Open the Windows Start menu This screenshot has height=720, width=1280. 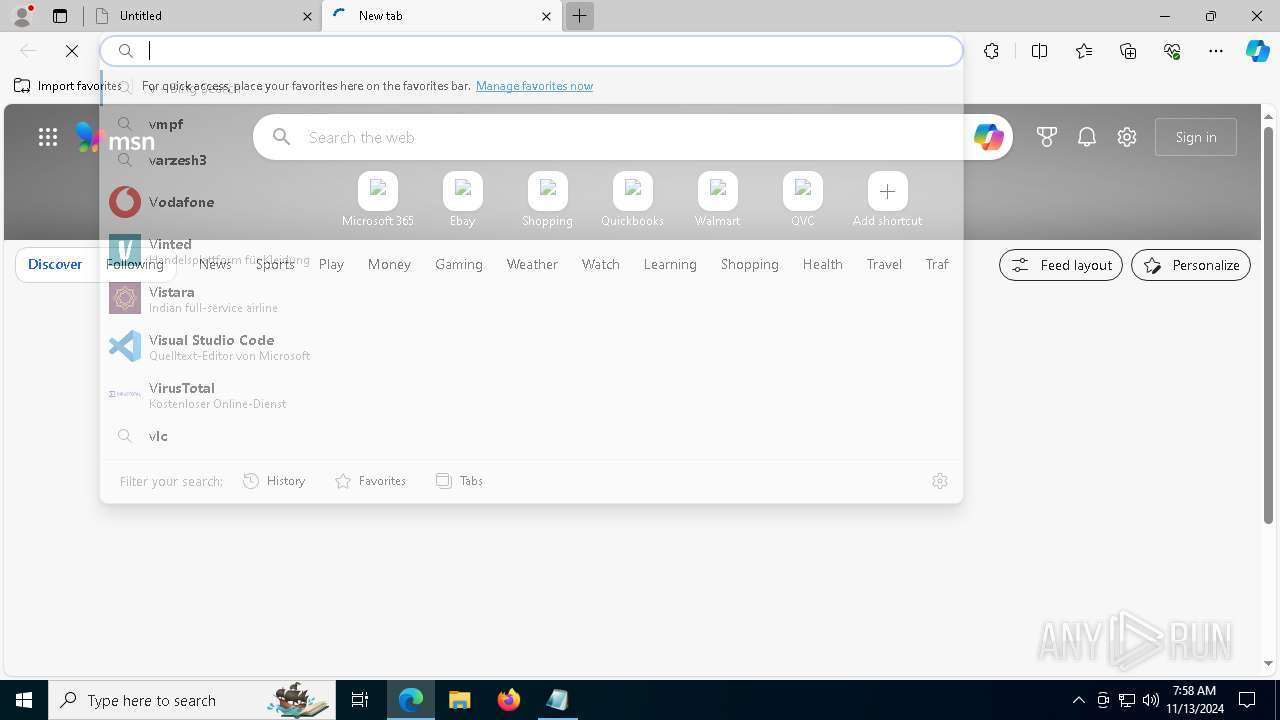tap(24, 700)
